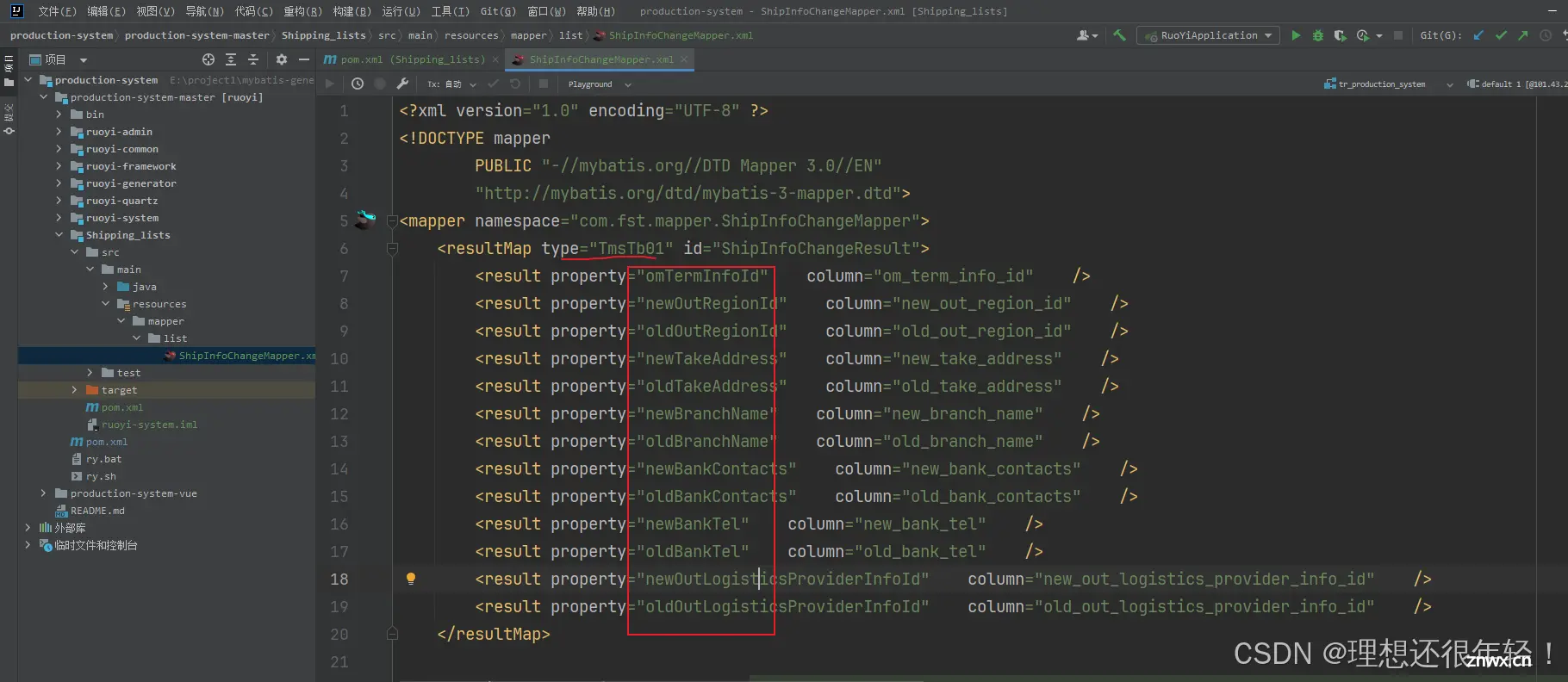Start debugging with the green bug icon

[x=1317, y=35]
